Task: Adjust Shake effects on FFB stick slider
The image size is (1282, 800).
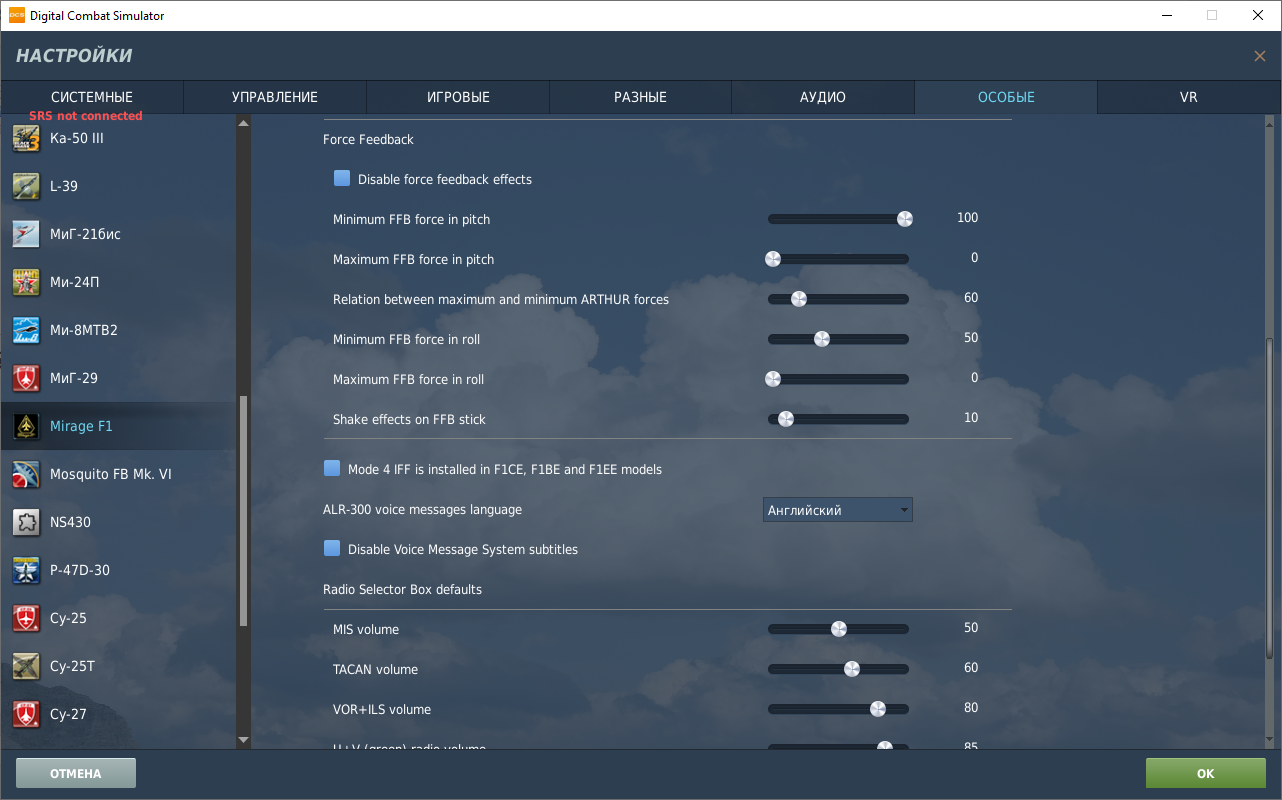Action: click(x=838, y=419)
